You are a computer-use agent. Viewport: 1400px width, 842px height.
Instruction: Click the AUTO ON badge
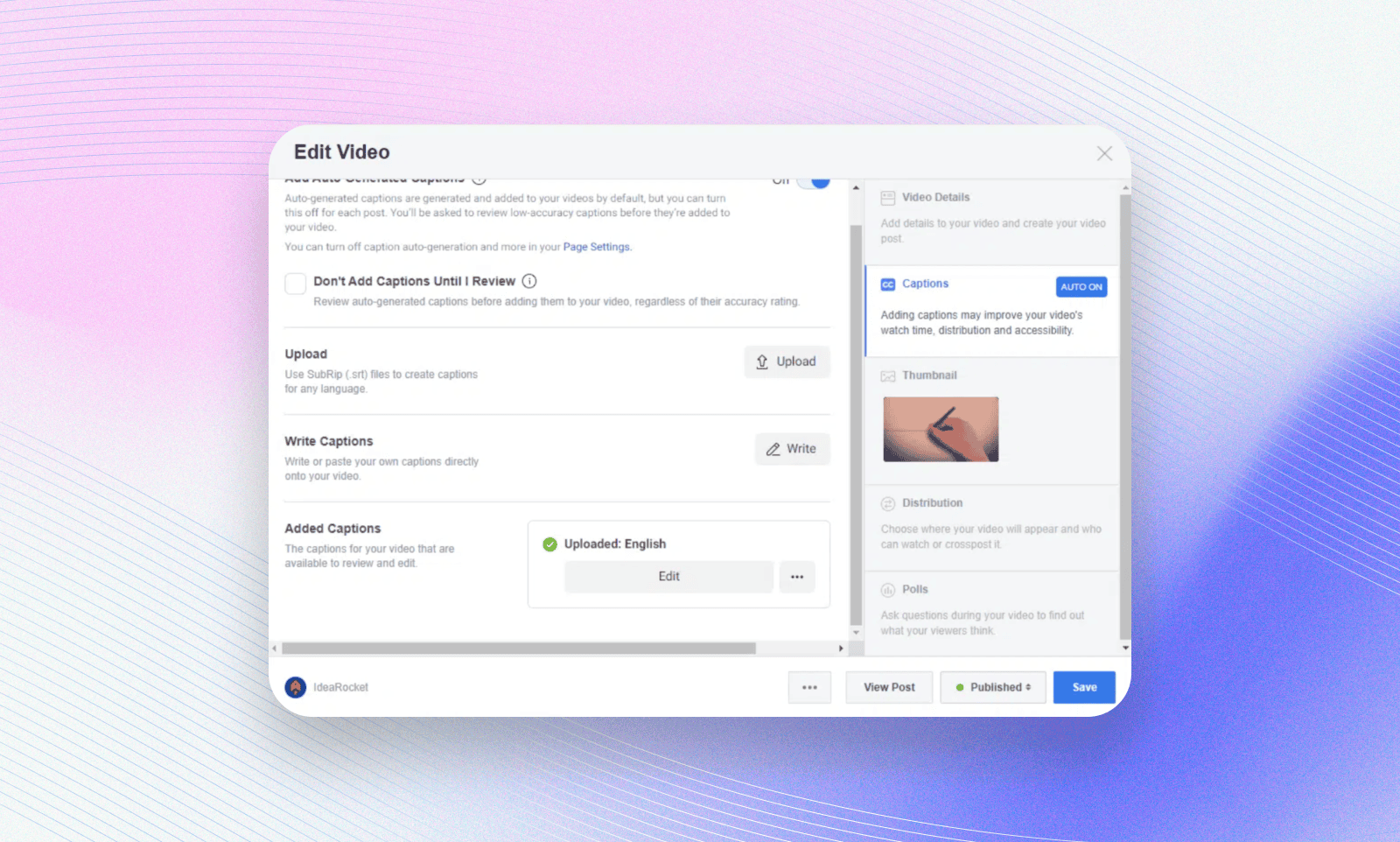(x=1081, y=287)
